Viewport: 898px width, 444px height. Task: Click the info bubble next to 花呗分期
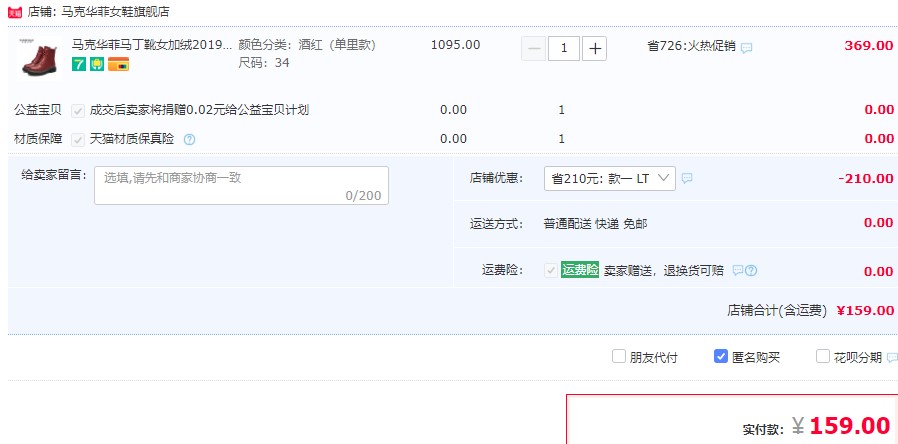(x=892, y=357)
